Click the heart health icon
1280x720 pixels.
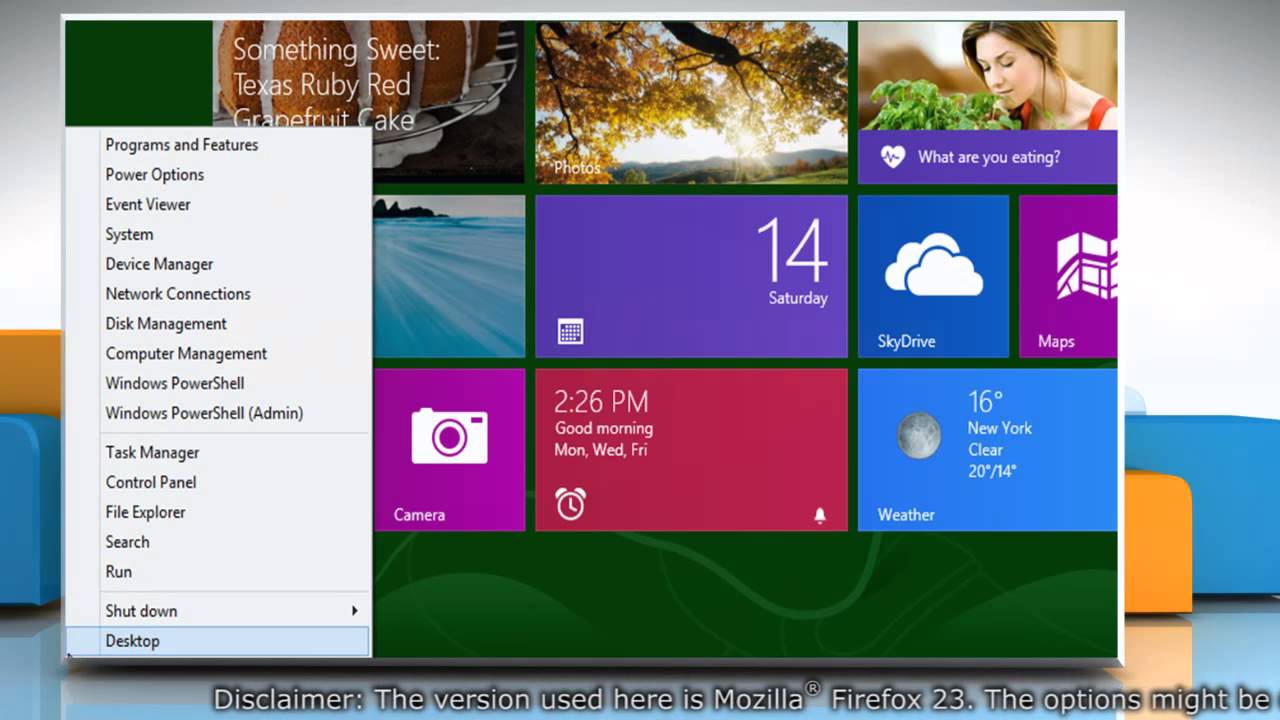point(892,157)
